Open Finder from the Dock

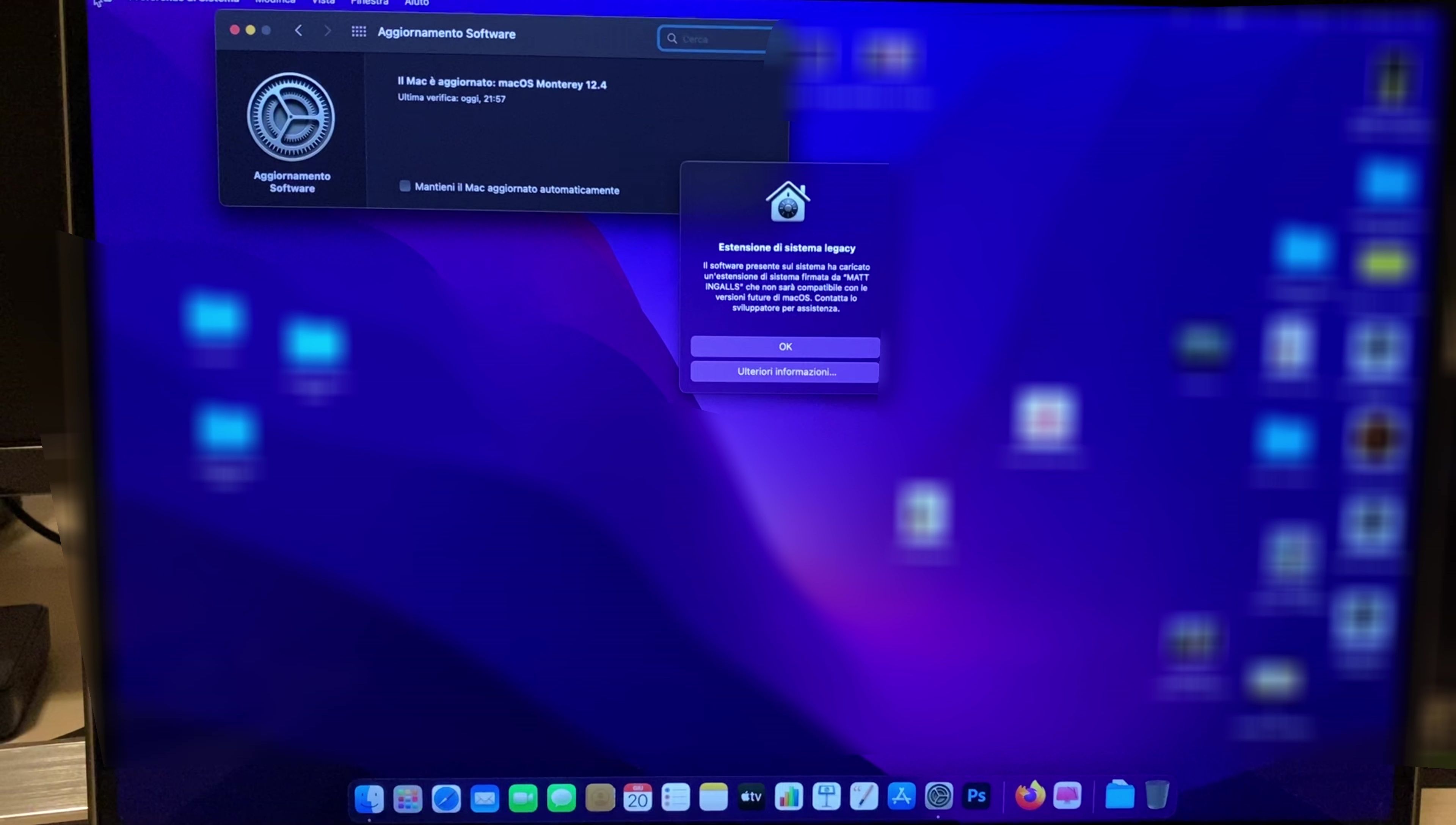[369, 798]
